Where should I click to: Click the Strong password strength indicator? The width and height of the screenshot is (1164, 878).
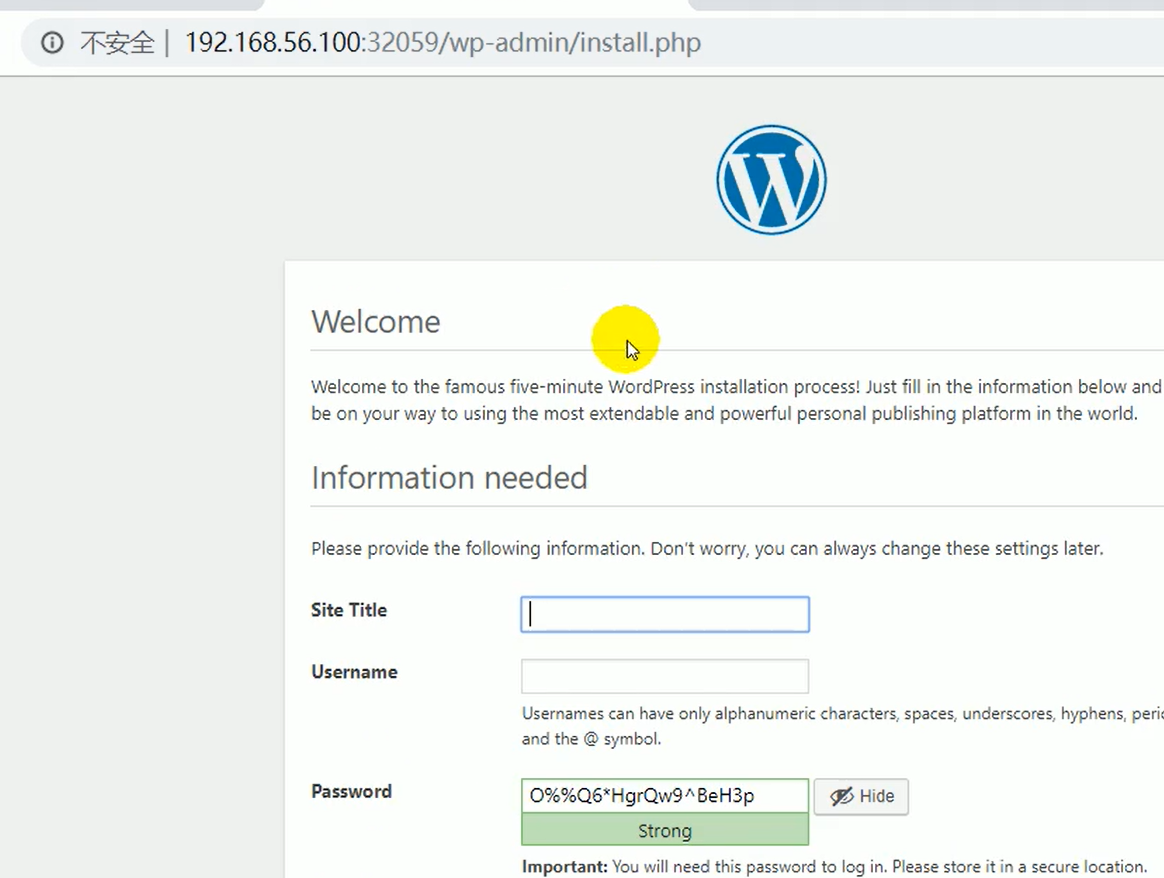pos(665,830)
